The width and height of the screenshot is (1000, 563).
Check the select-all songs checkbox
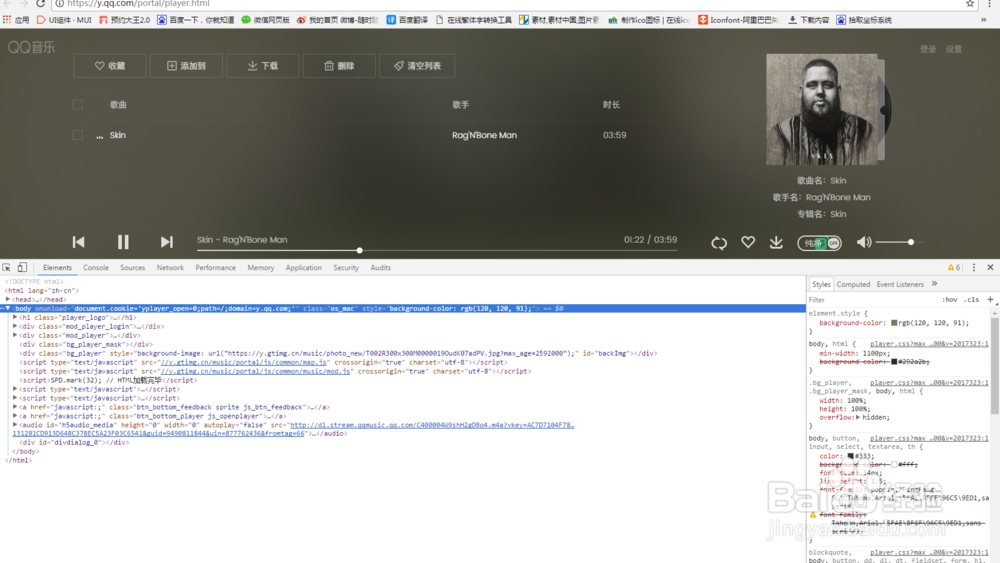[78, 105]
